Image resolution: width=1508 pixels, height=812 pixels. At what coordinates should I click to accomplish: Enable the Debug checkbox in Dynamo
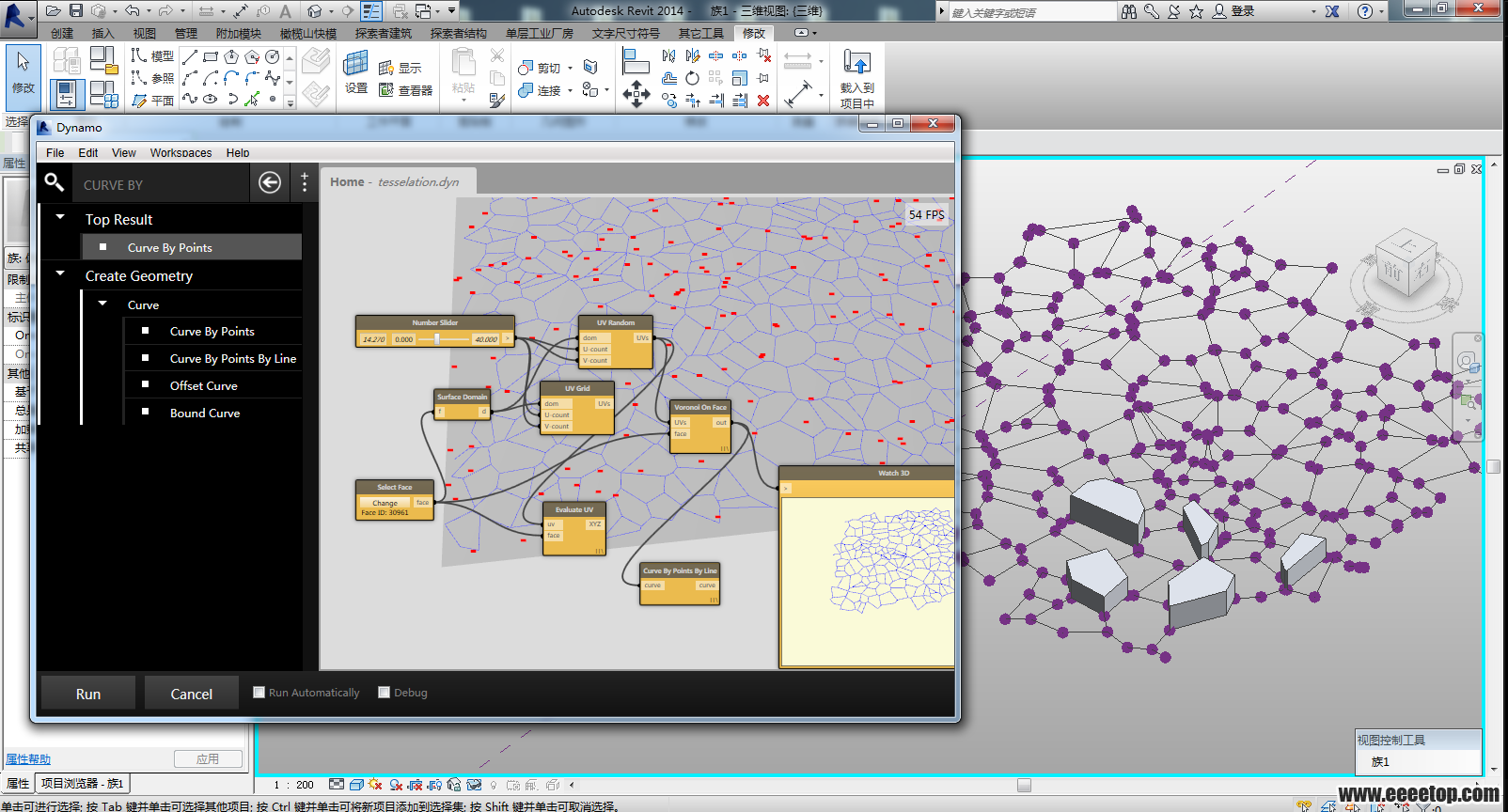click(x=384, y=693)
